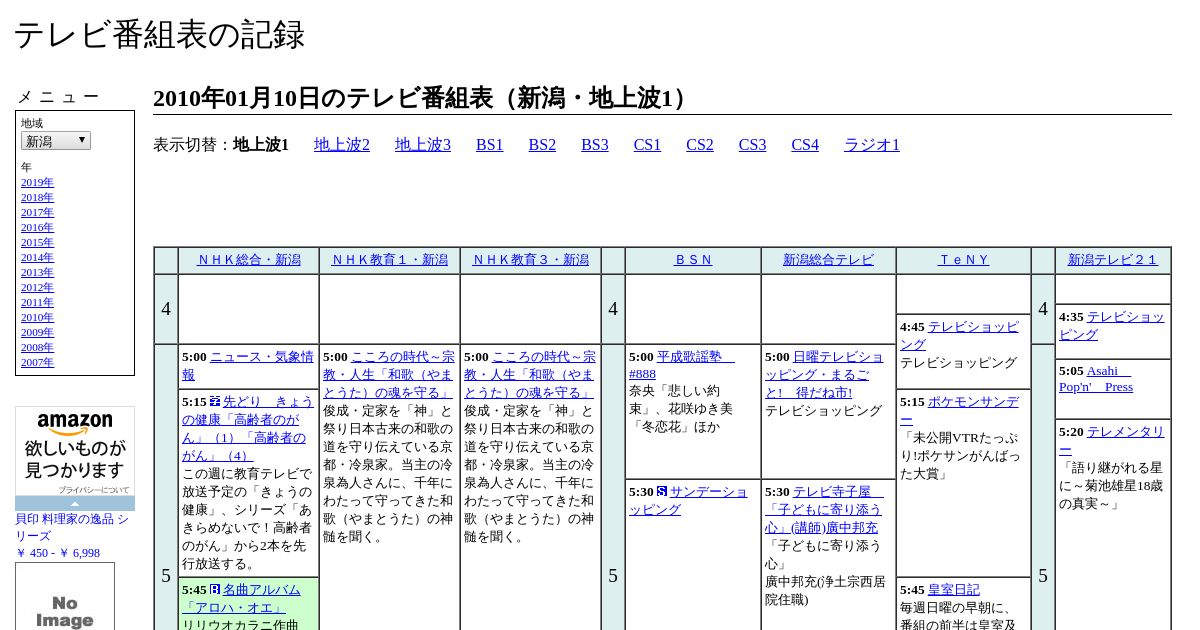
Task: Open 4:45 テレビショッピング on TeNY
Action: pos(960,335)
